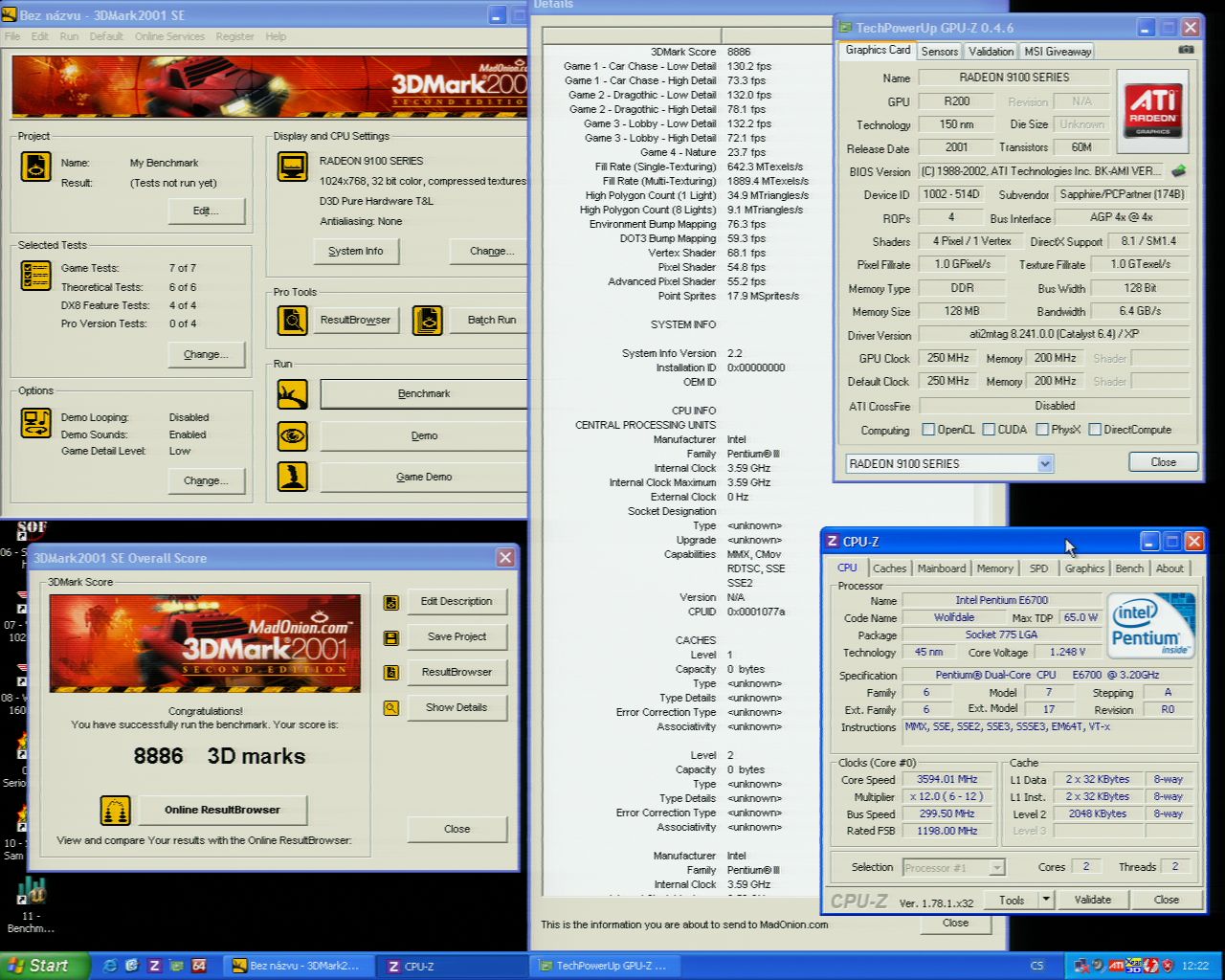The width and height of the screenshot is (1225, 980).
Task: Click the ATI tray icon in system tray
Action: click(1116, 966)
